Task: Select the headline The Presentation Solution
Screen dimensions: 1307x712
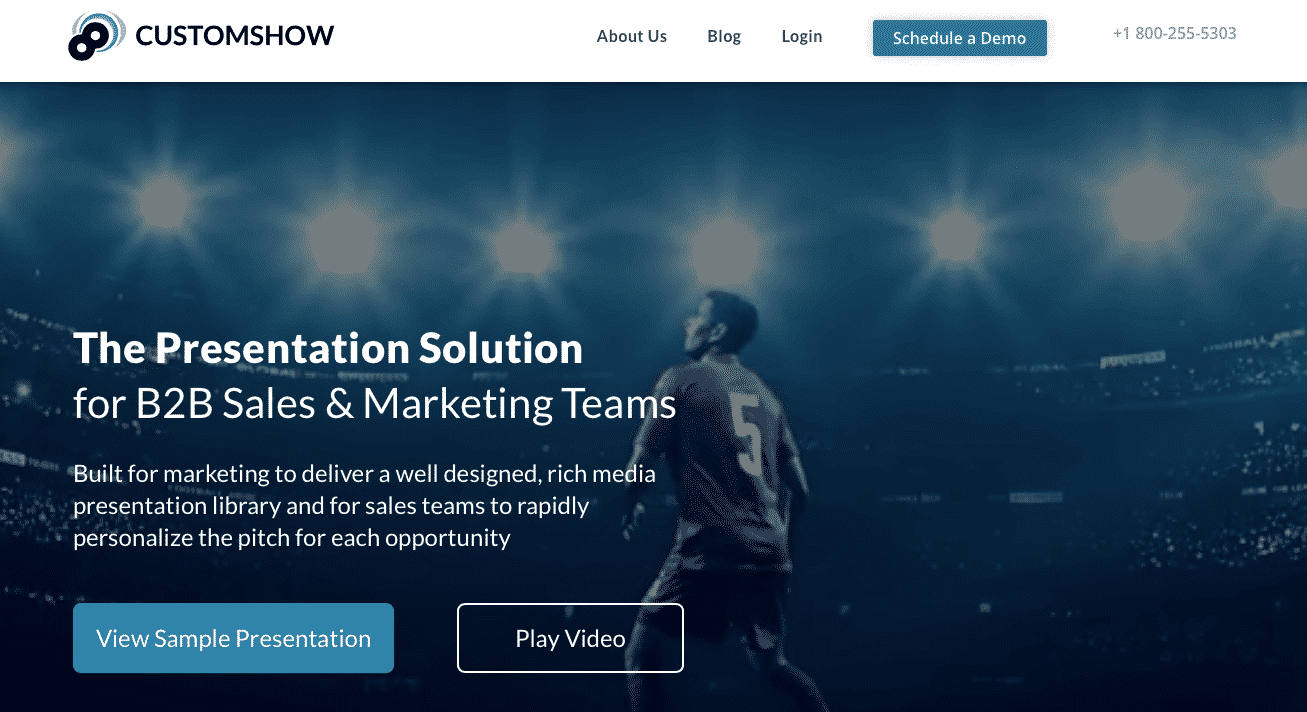Action: pyautogui.click(x=328, y=348)
